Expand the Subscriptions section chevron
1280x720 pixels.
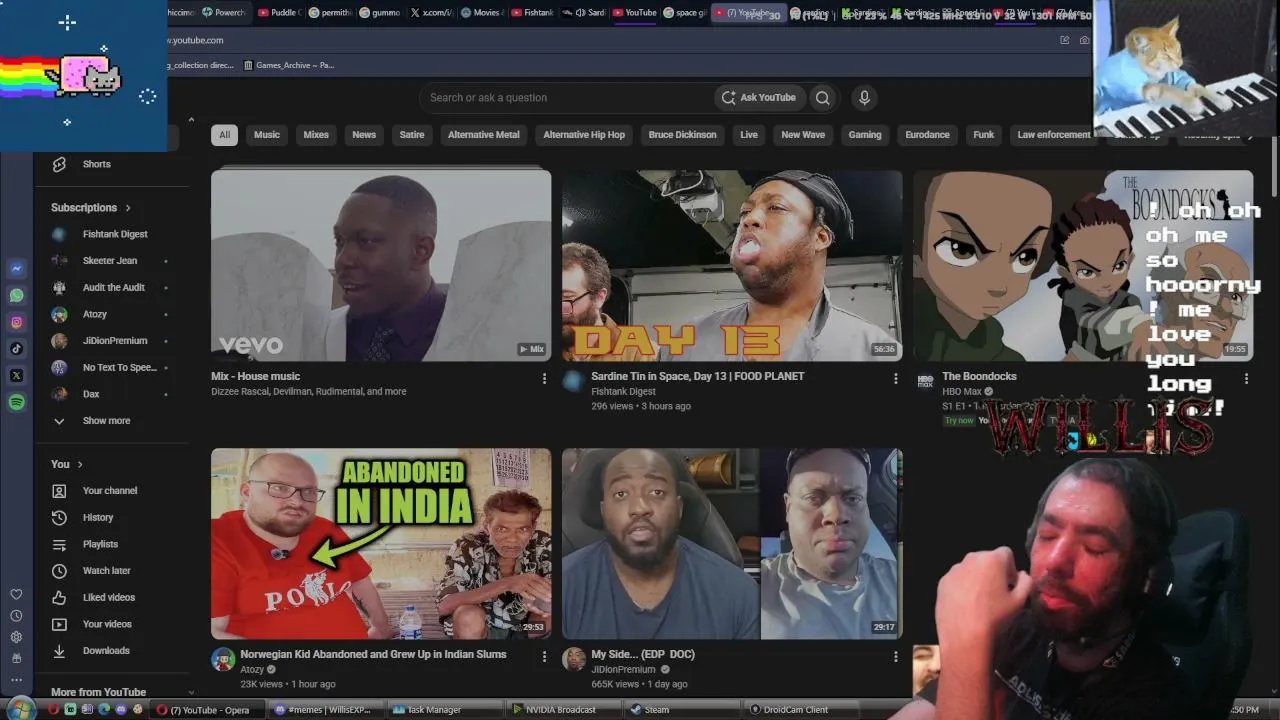[x=128, y=208]
